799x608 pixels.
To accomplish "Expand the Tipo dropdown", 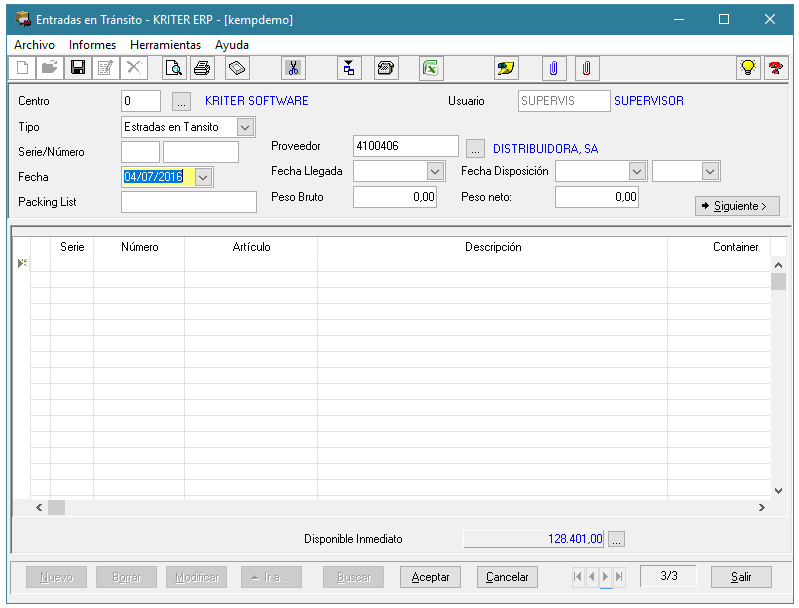I will click(x=245, y=127).
